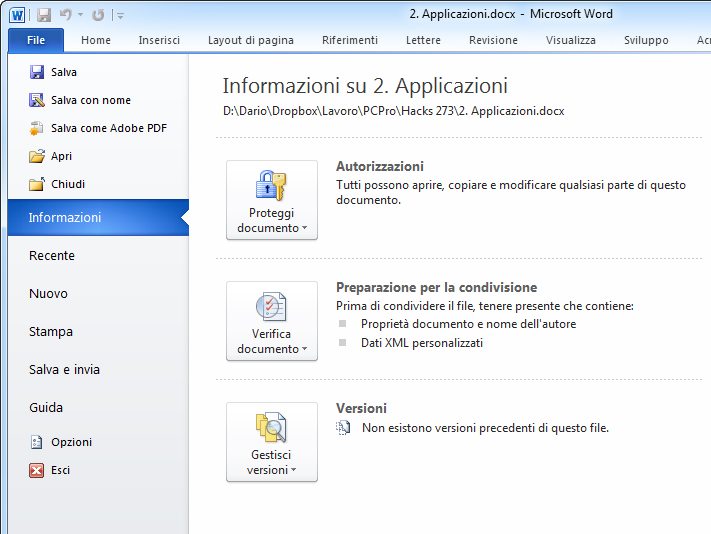Select Recente in the sidebar
The width and height of the screenshot is (711, 534).
52,256
